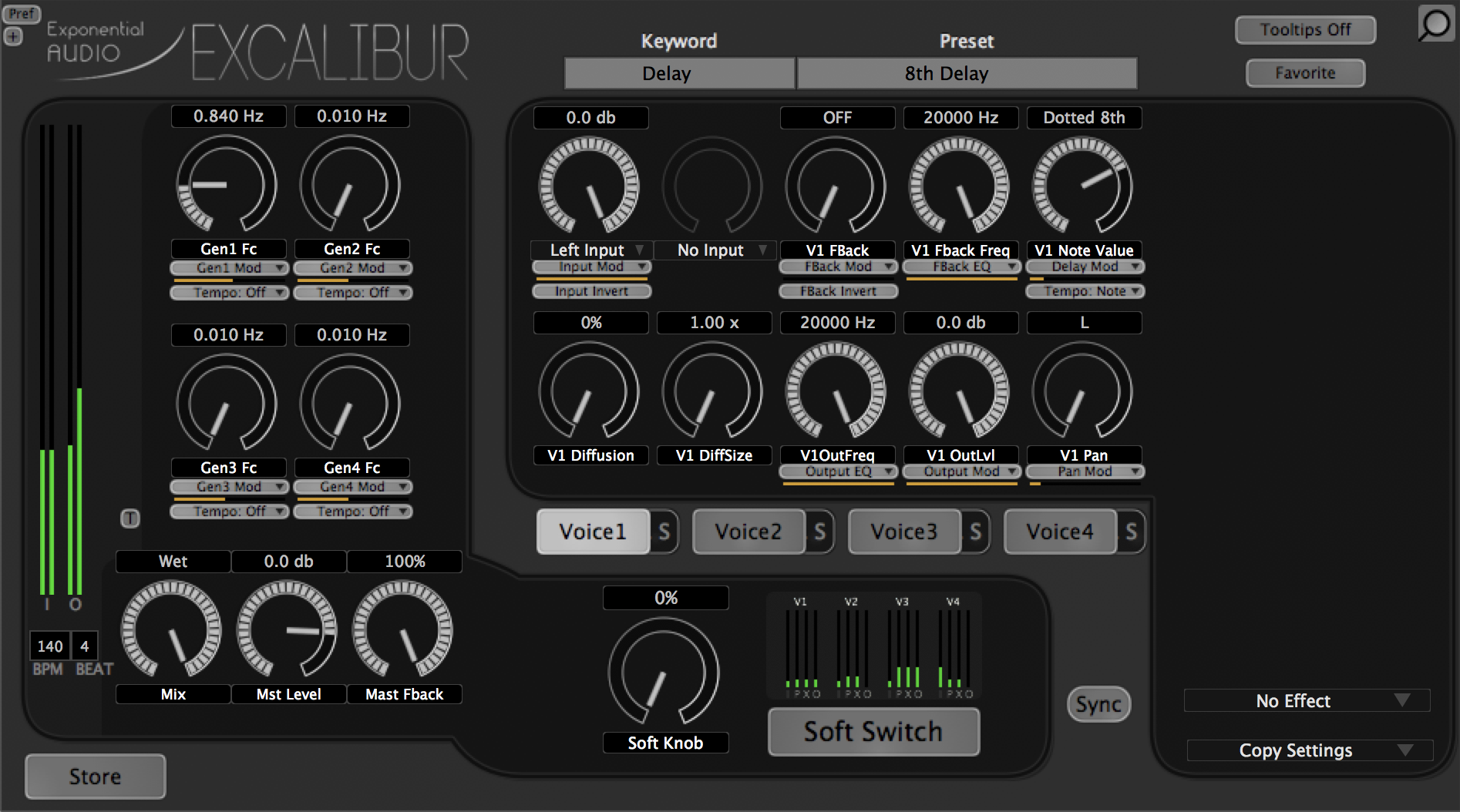Open Gen4 Mod dropdown
1460x812 pixels.
pos(353,487)
